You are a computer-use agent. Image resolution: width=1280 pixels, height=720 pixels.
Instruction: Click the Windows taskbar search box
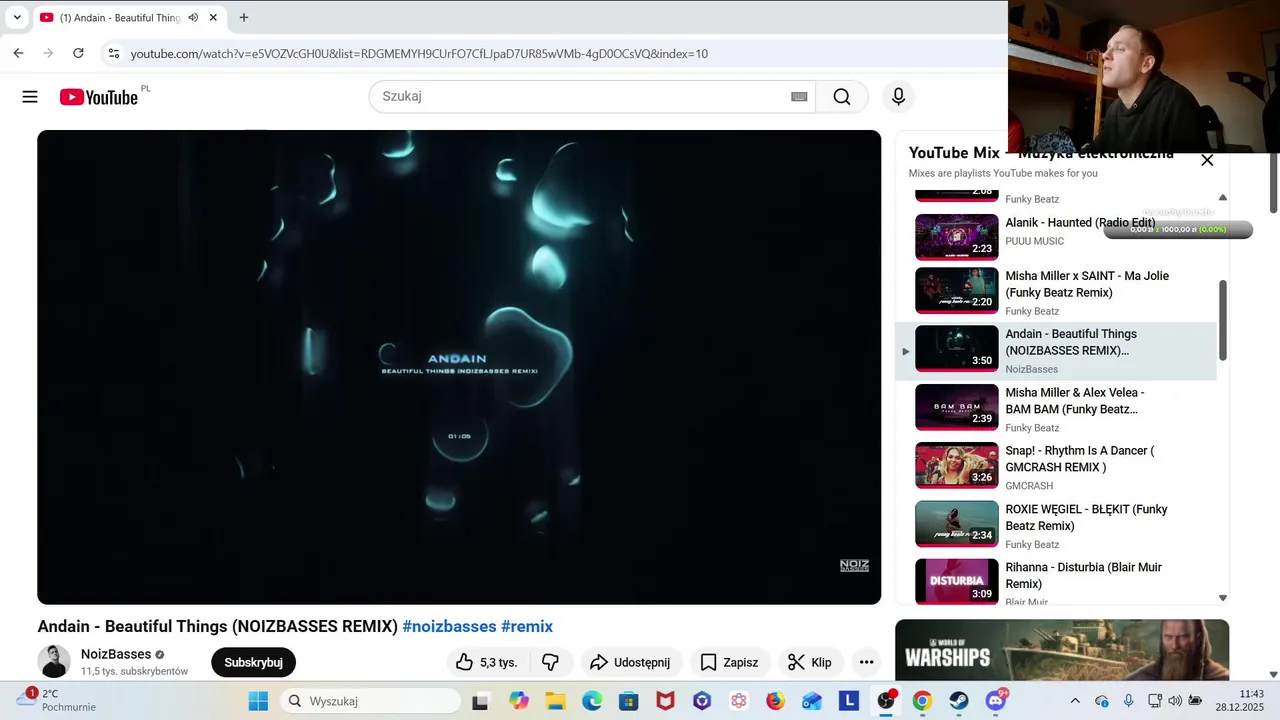(x=371, y=701)
